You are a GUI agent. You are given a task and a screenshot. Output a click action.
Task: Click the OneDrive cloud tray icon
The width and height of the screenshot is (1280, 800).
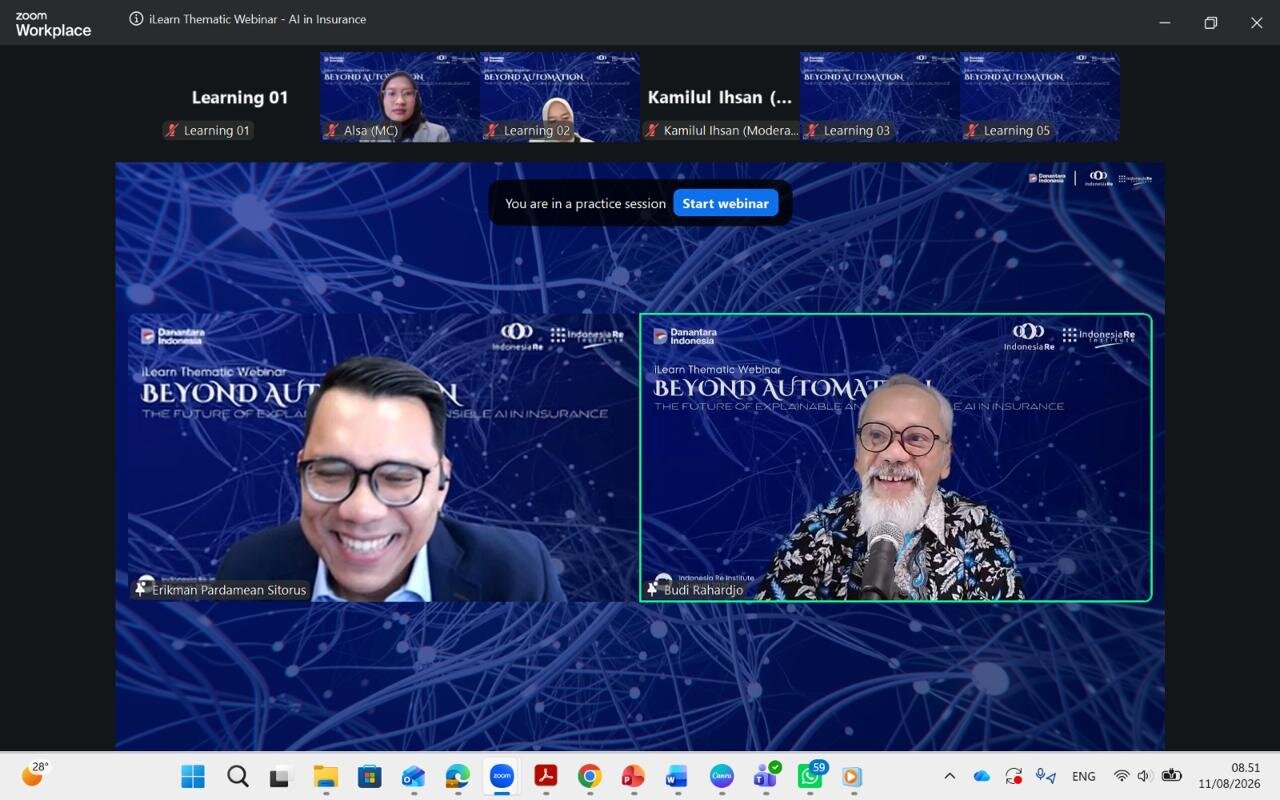(981, 776)
